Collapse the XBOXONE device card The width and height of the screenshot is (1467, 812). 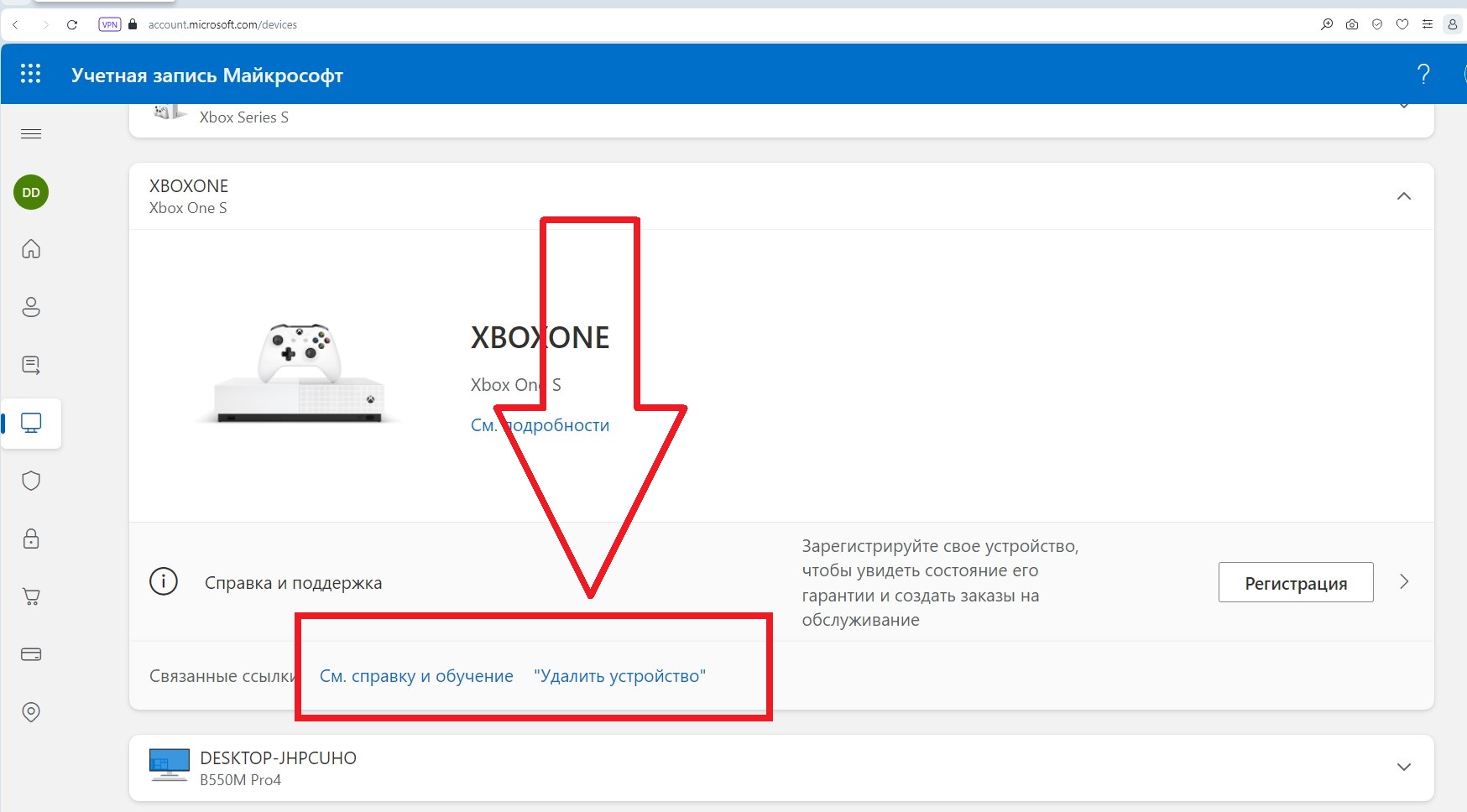coord(1404,196)
